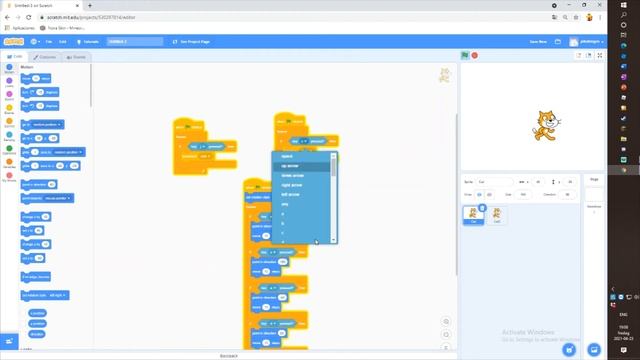Enter full screen stage mode
The image size is (640, 360).
click(x=600, y=56)
